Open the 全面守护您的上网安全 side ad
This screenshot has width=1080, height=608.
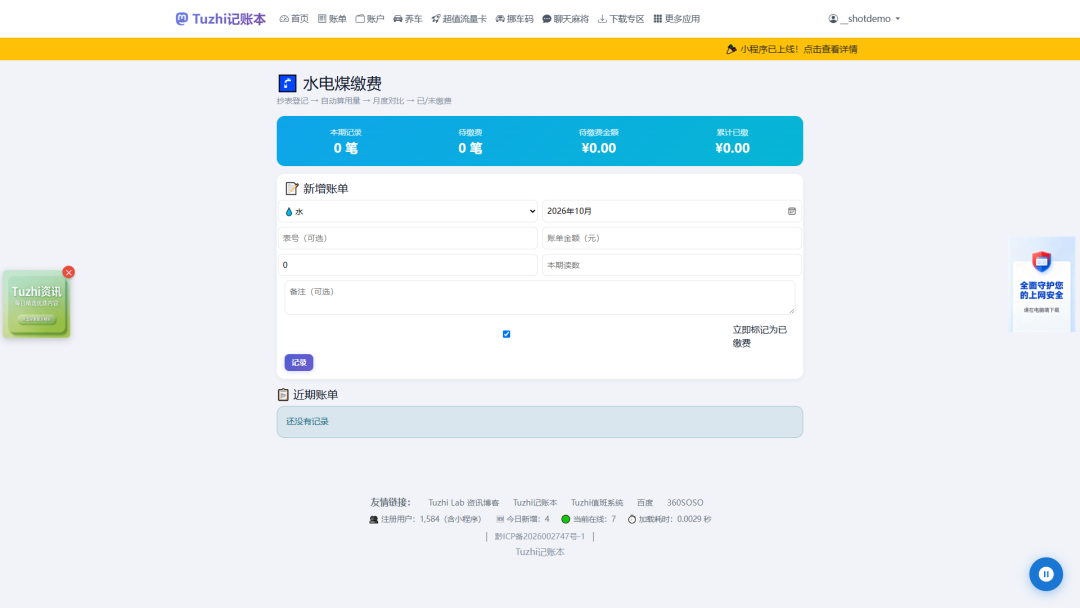point(1042,284)
